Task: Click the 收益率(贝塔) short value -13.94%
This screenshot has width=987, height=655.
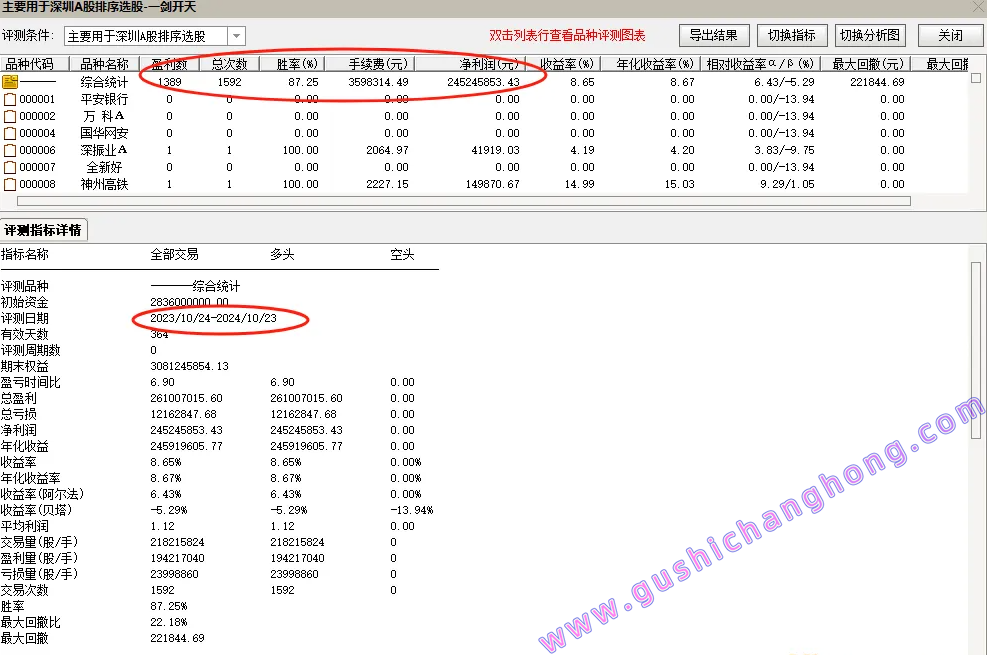Action: click(412, 510)
